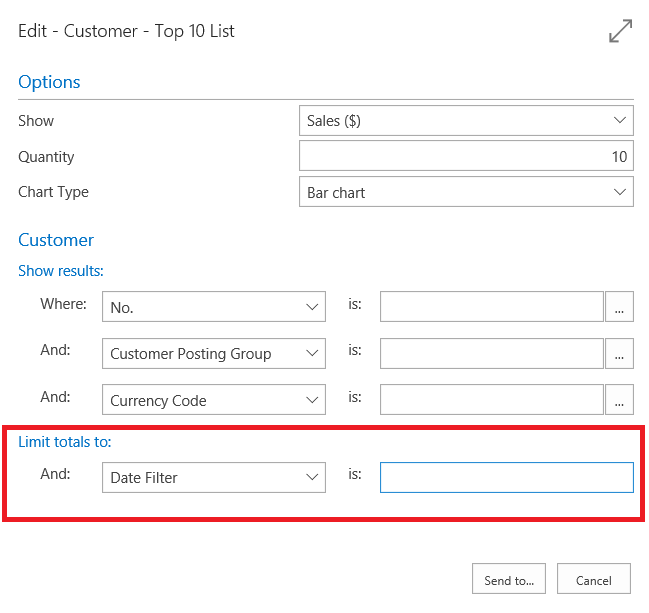Open the No. field selector dropdown

[214, 308]
